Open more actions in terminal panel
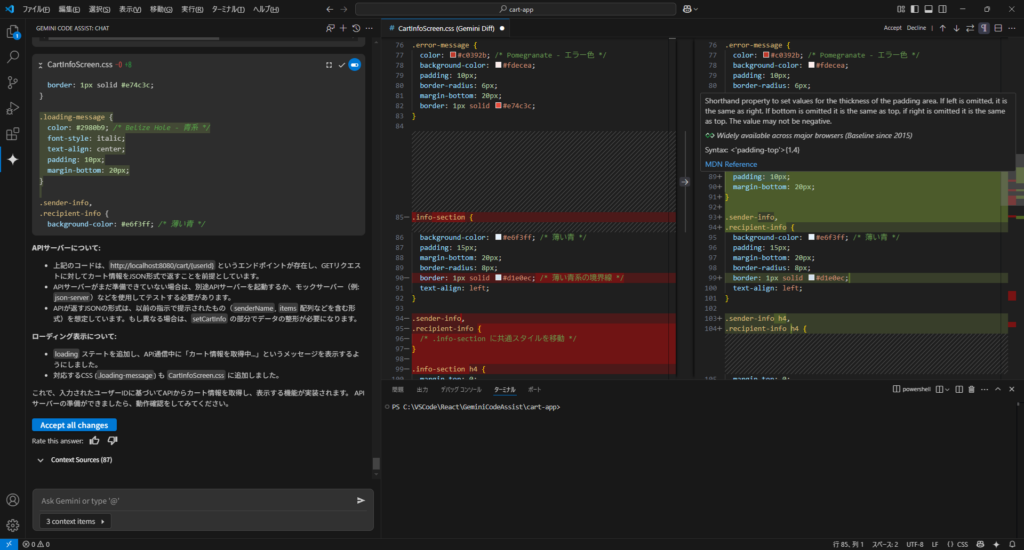Image resolution: width=1024 pixels, height=550 pixels. 984,389
